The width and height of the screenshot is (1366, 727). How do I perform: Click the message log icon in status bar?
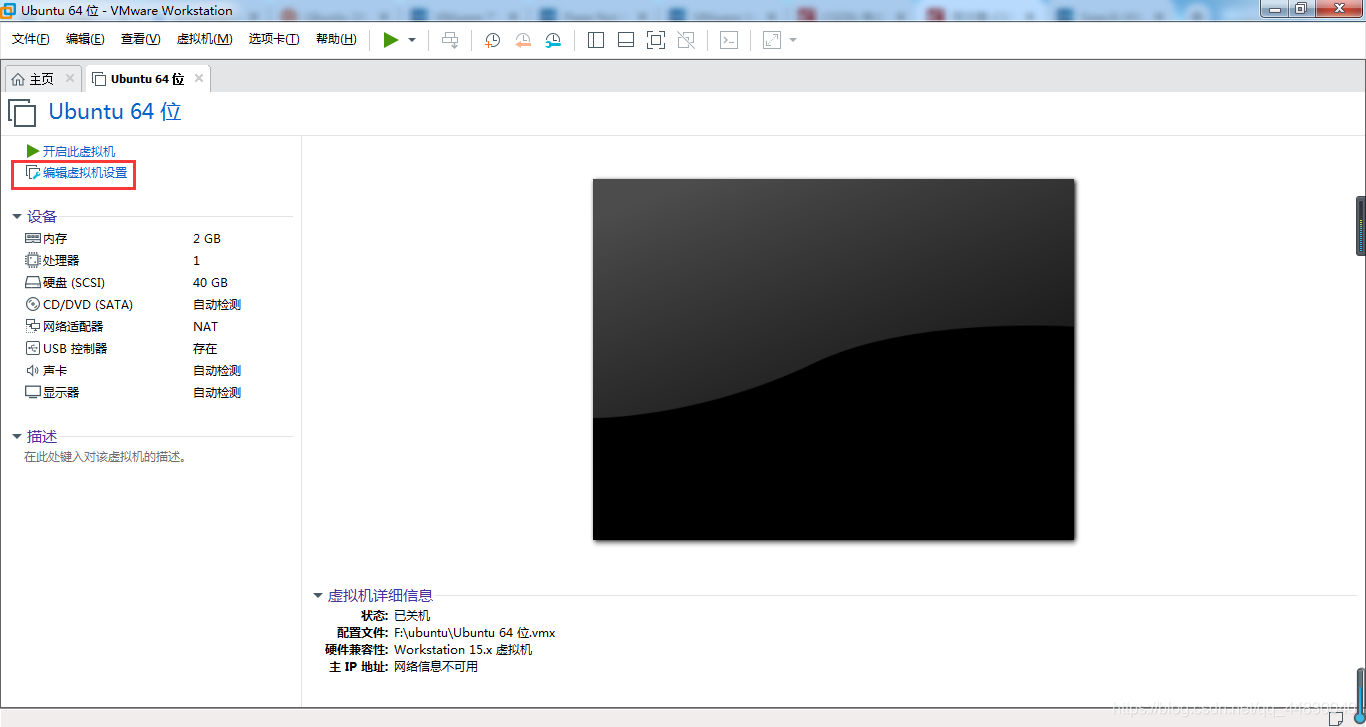(1337, 718)
